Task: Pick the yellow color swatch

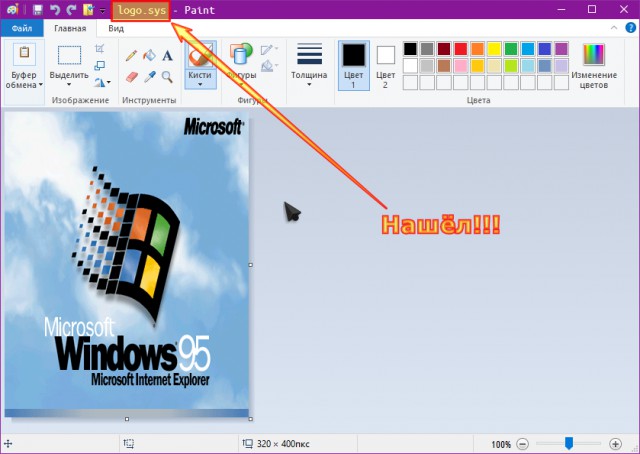Action: pos(494,49)
